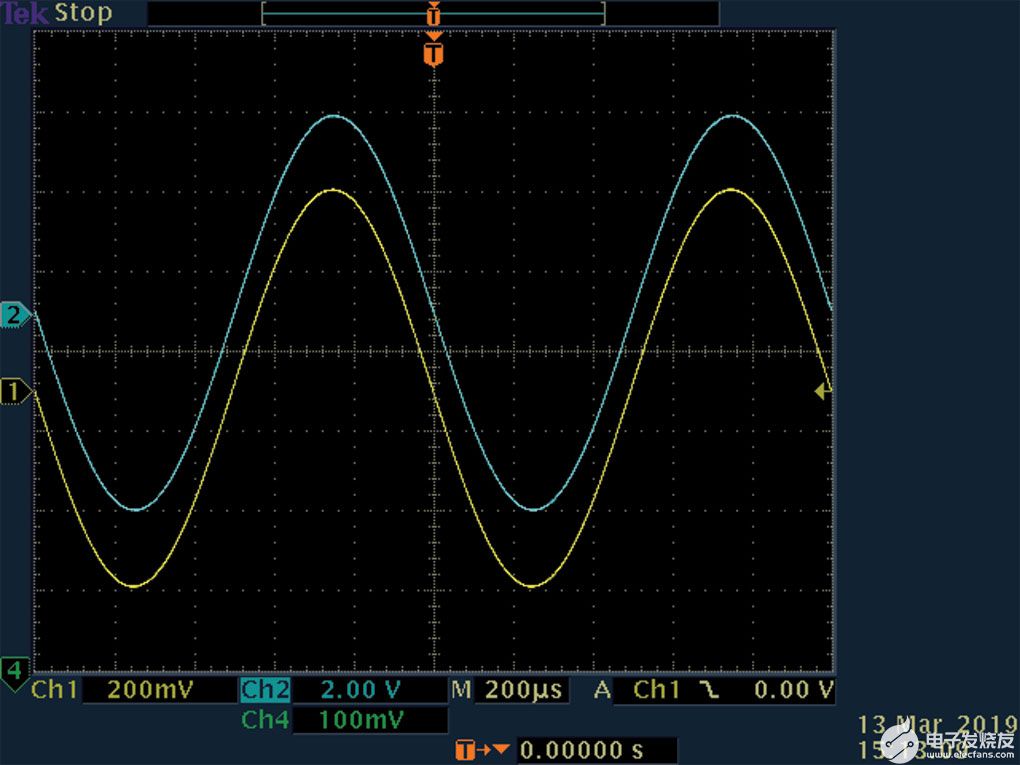Click the 0.00 V trigger level value
The height and width of the screenshot is (765, 1020).
tap(794, 690)
